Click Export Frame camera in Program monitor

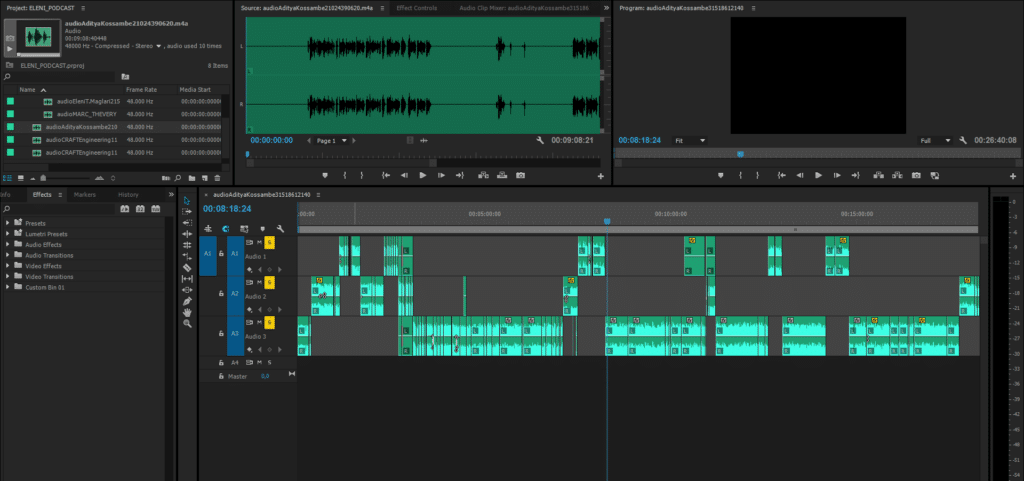[x=916, y=175]
